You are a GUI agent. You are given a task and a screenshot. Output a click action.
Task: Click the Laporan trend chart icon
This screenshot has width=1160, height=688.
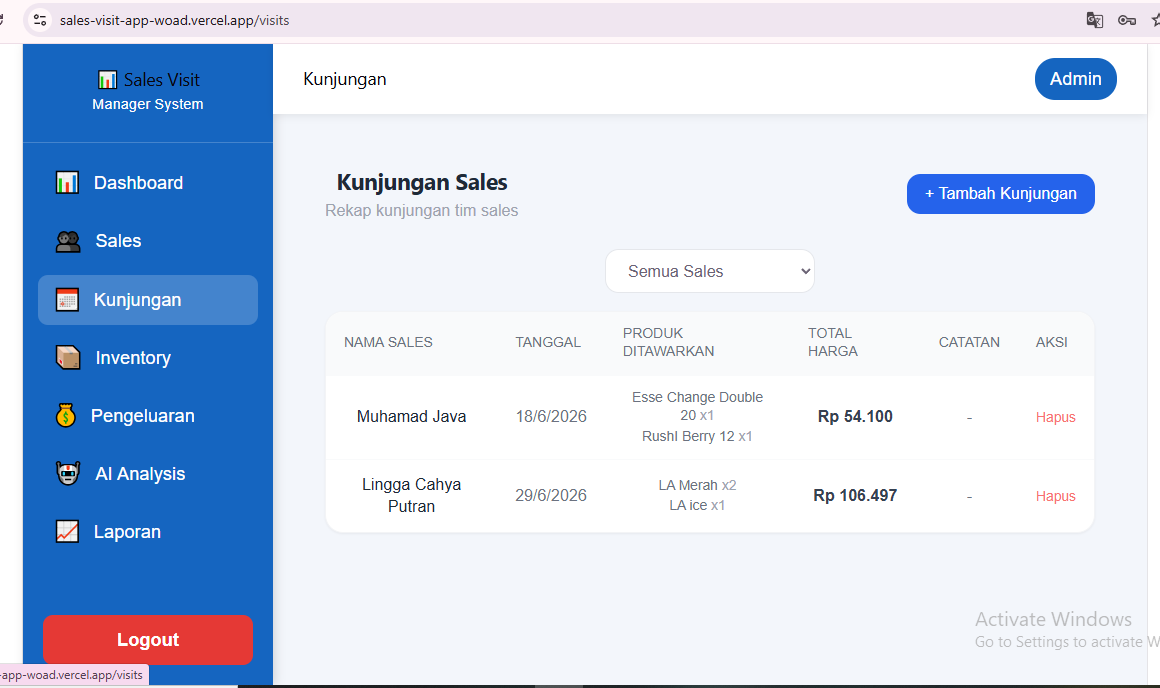67,532
